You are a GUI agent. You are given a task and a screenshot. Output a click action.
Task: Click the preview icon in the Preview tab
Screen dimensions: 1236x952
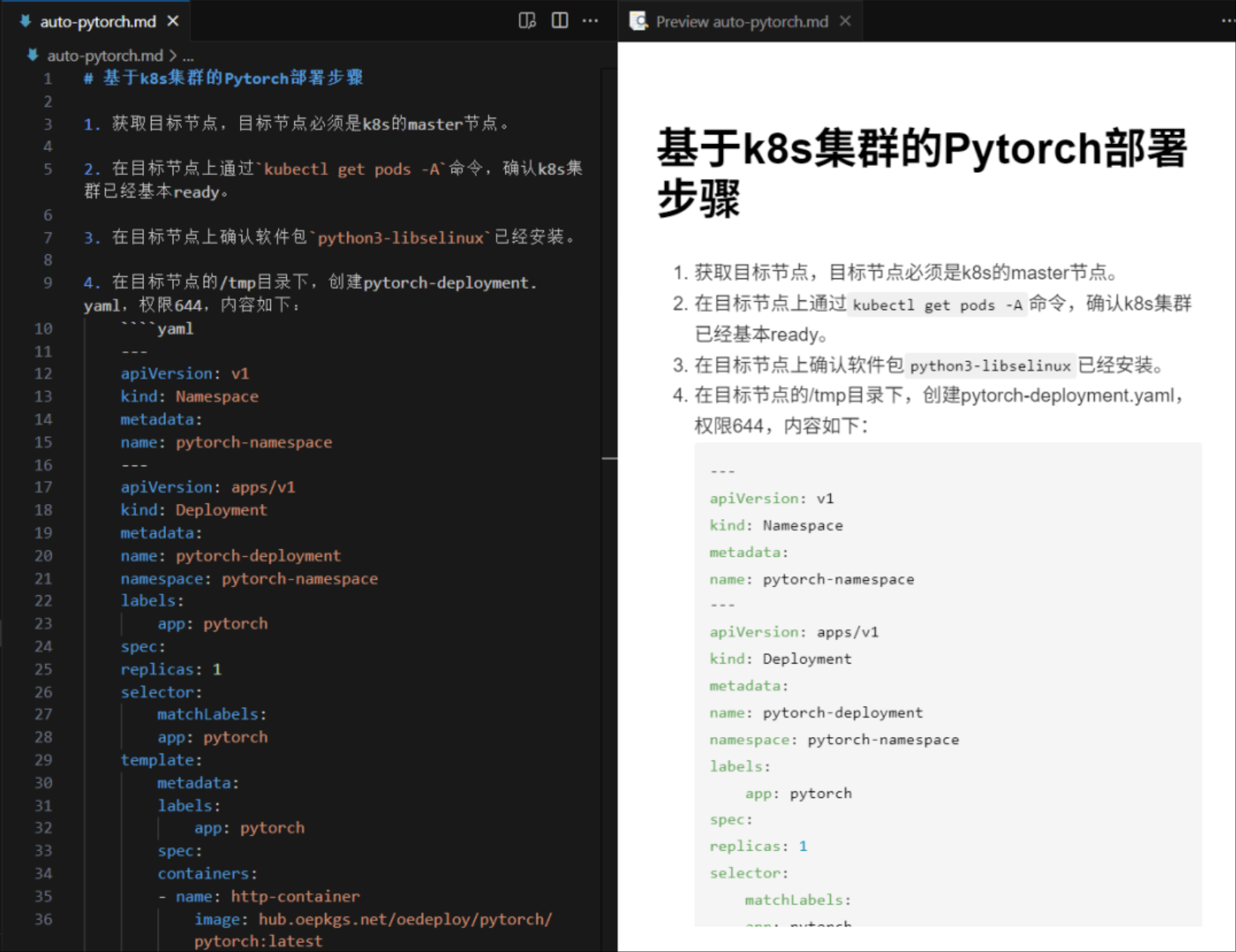click(x=638, y=21)
